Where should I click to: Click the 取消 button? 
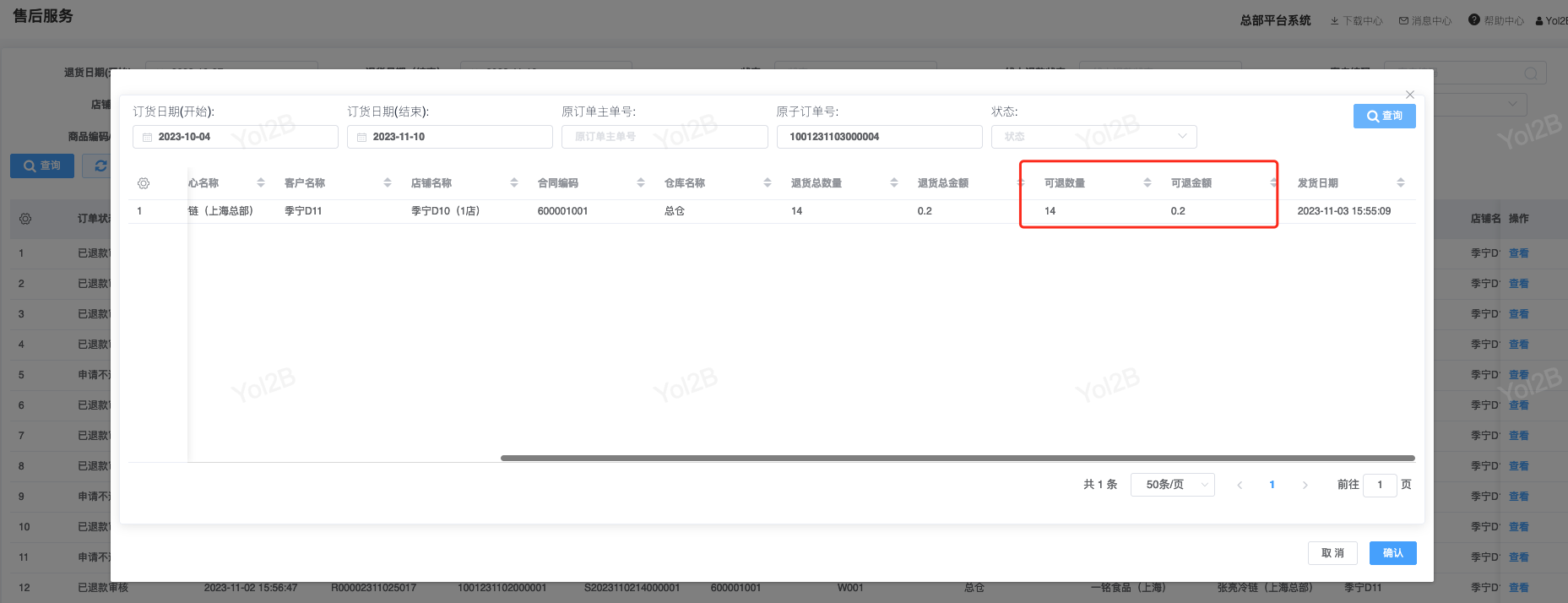1332,553
